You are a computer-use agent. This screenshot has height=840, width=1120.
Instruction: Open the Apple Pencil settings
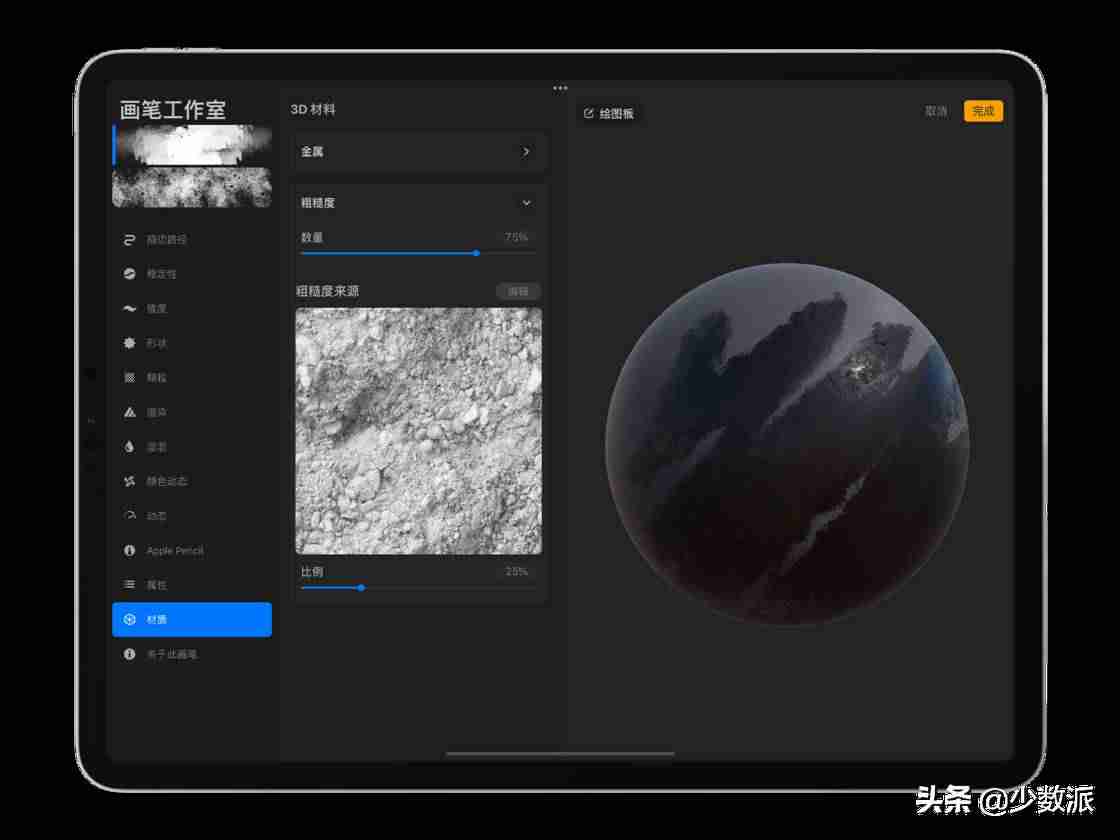pos(191,550)
